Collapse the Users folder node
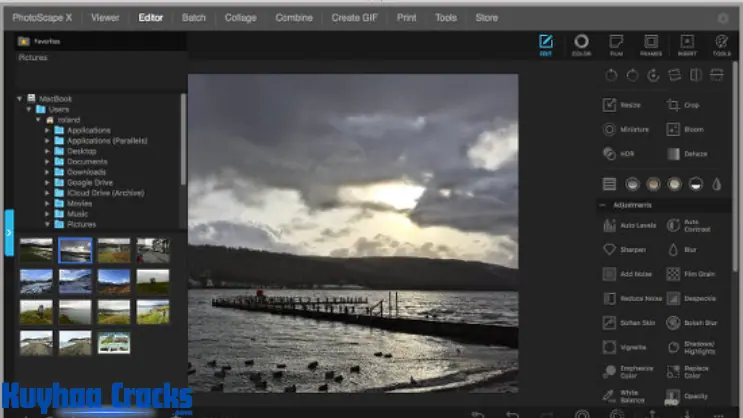 (29, 109)
